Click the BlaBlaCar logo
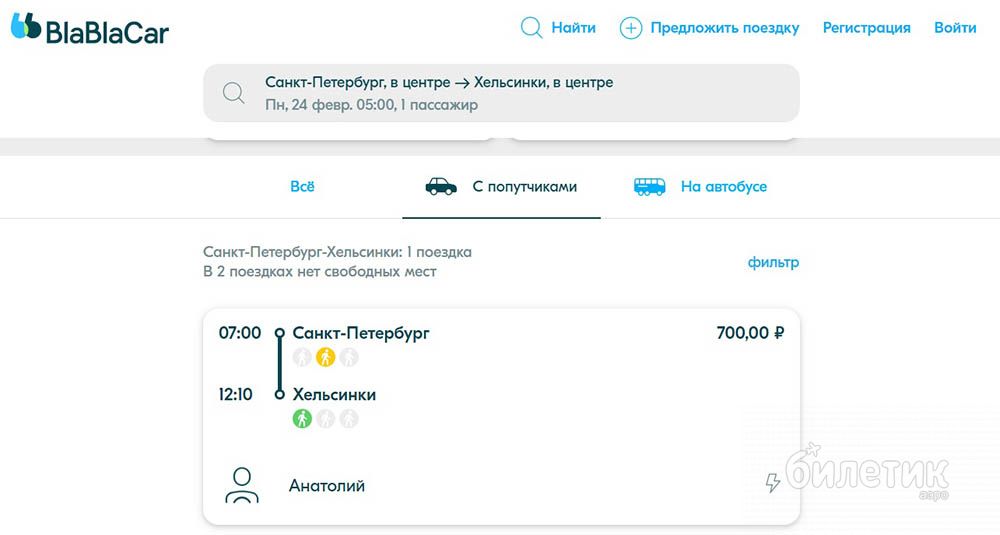The image size is (1000, 535). pos(89,29)
